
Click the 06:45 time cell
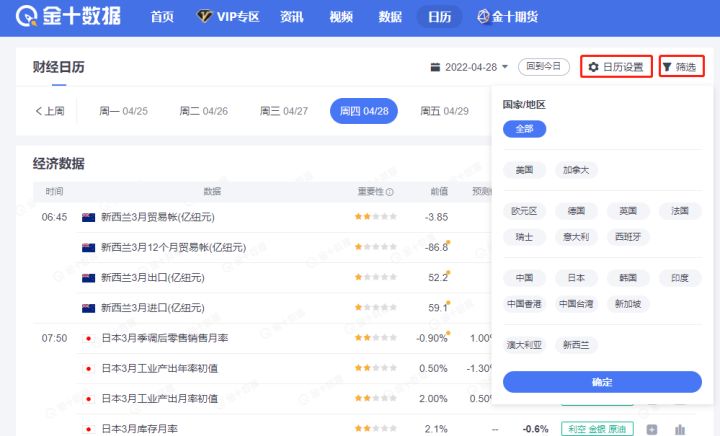coord(54,217)
